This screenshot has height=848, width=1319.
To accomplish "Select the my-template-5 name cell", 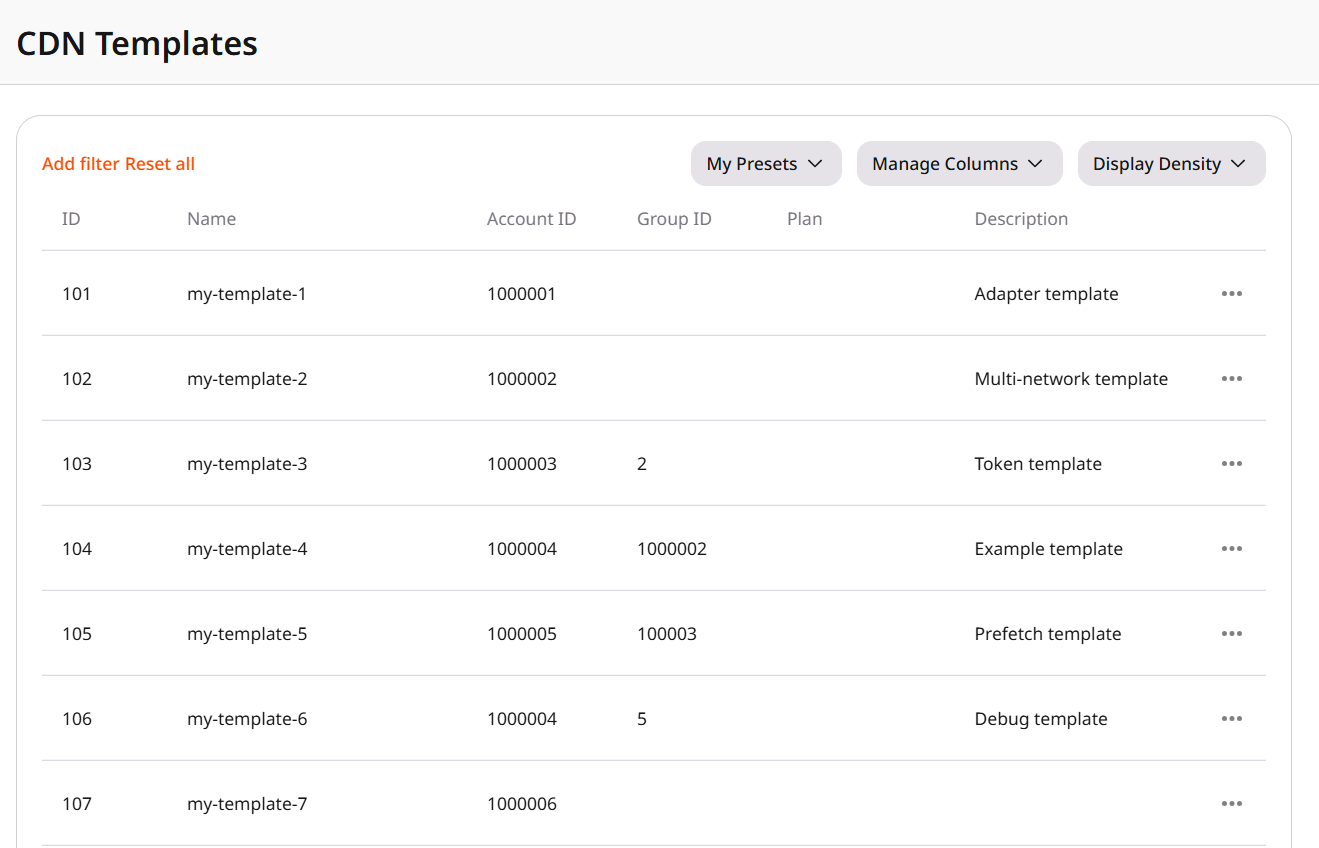I will (247, 634).
